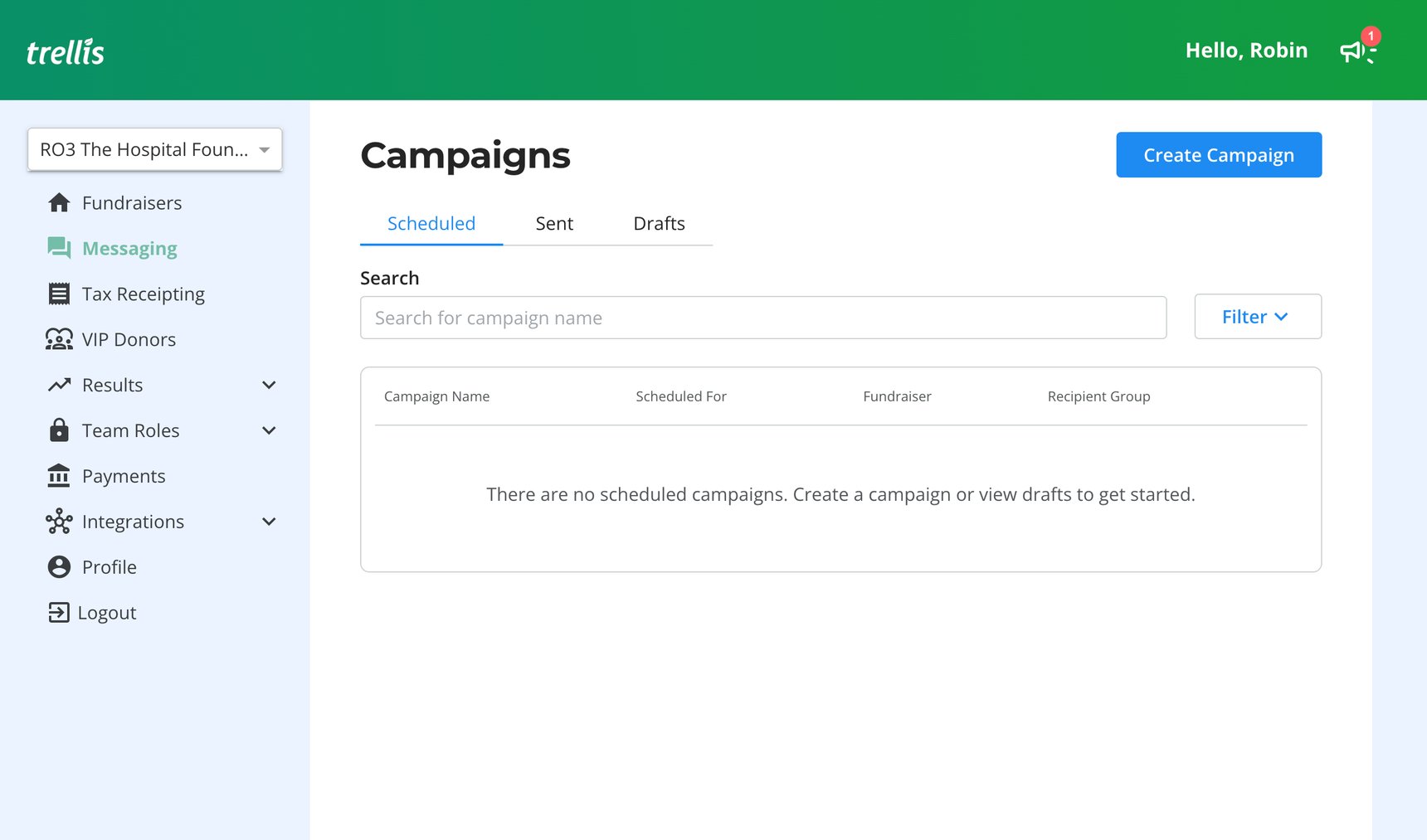Select the Results chart icon
This screenshot has width=1427, height=840.
59,385
